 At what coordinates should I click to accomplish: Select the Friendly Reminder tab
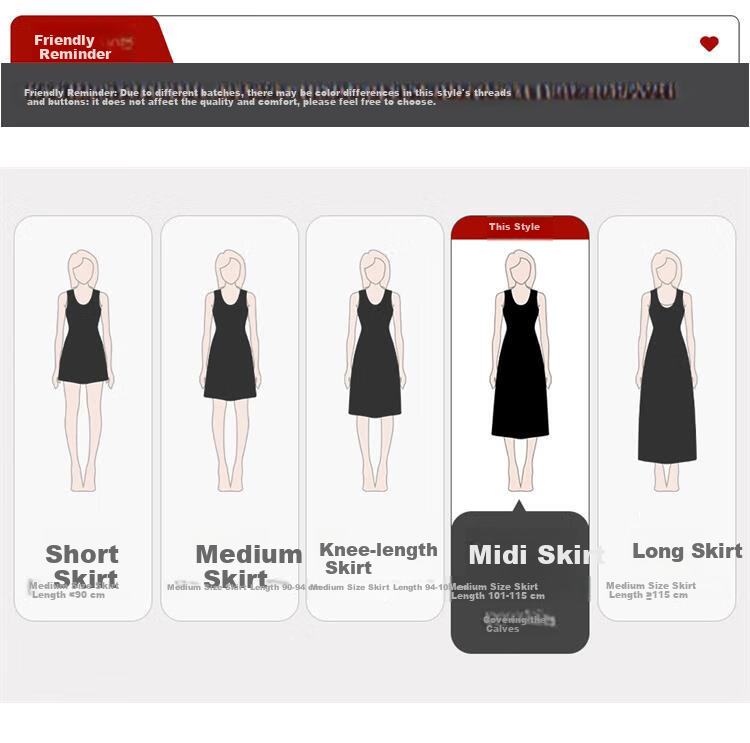tap(91, 39)
